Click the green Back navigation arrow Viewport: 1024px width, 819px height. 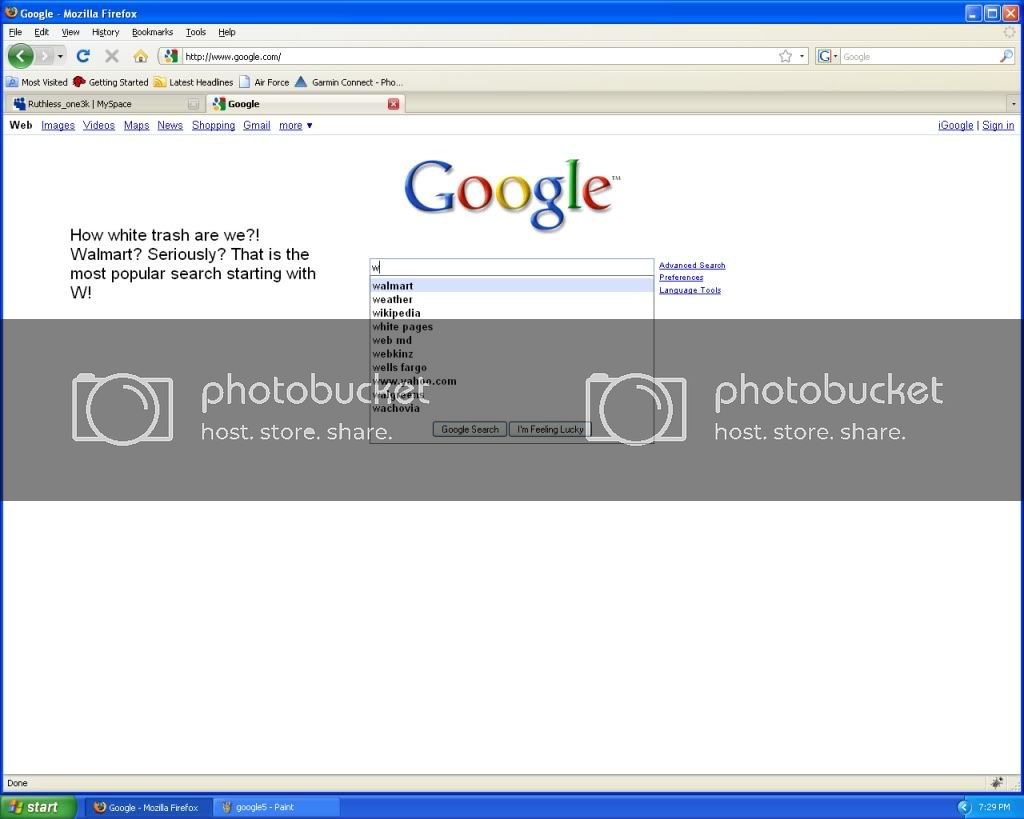point(20,56)
